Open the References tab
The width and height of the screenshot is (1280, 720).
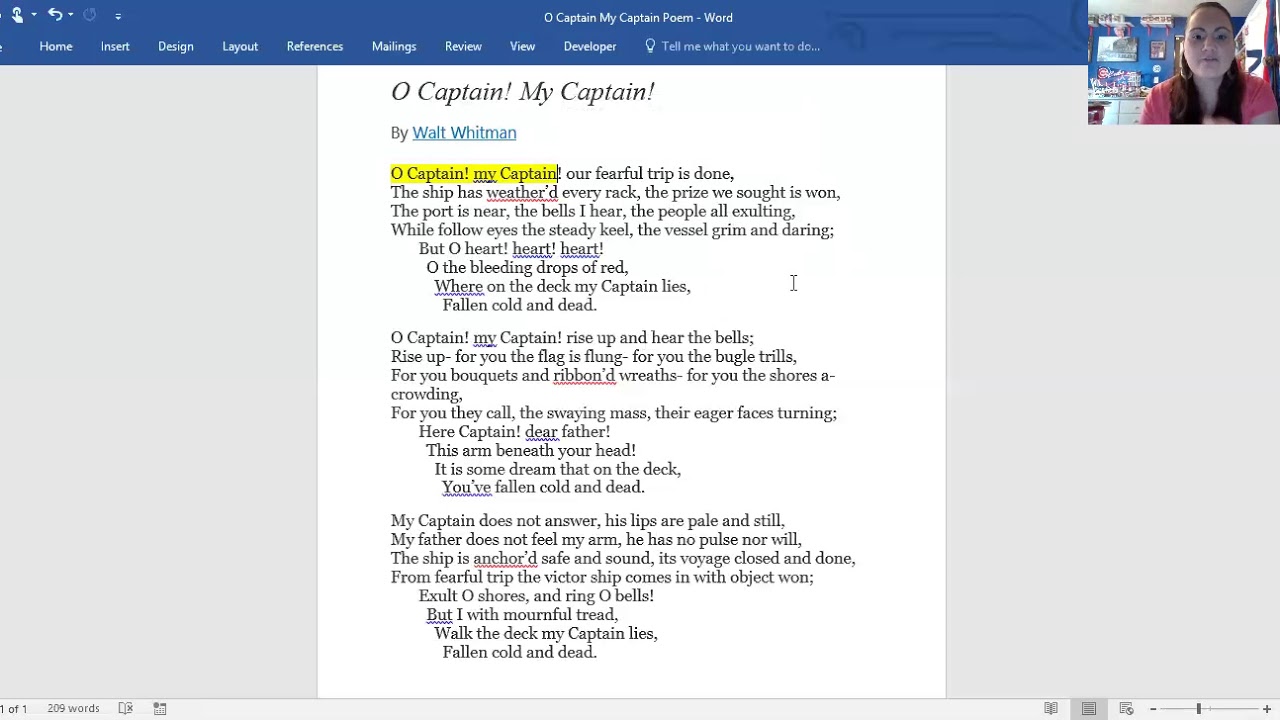pyautogui.click(x=315, y=46)
